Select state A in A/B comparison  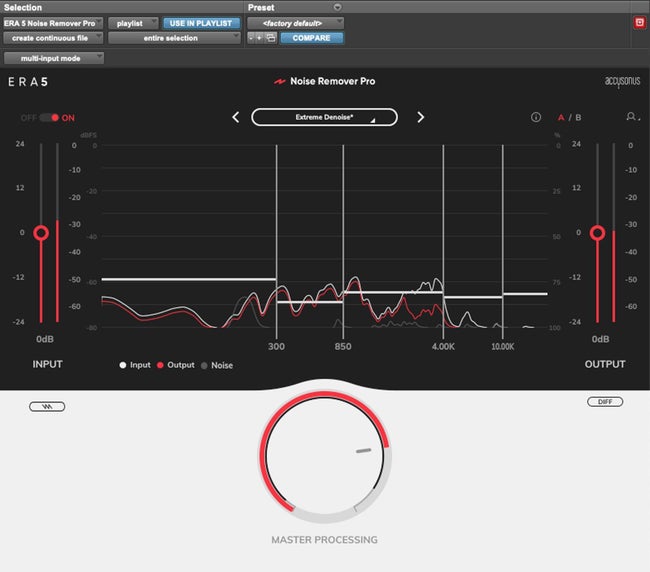(x=561, y=118)
